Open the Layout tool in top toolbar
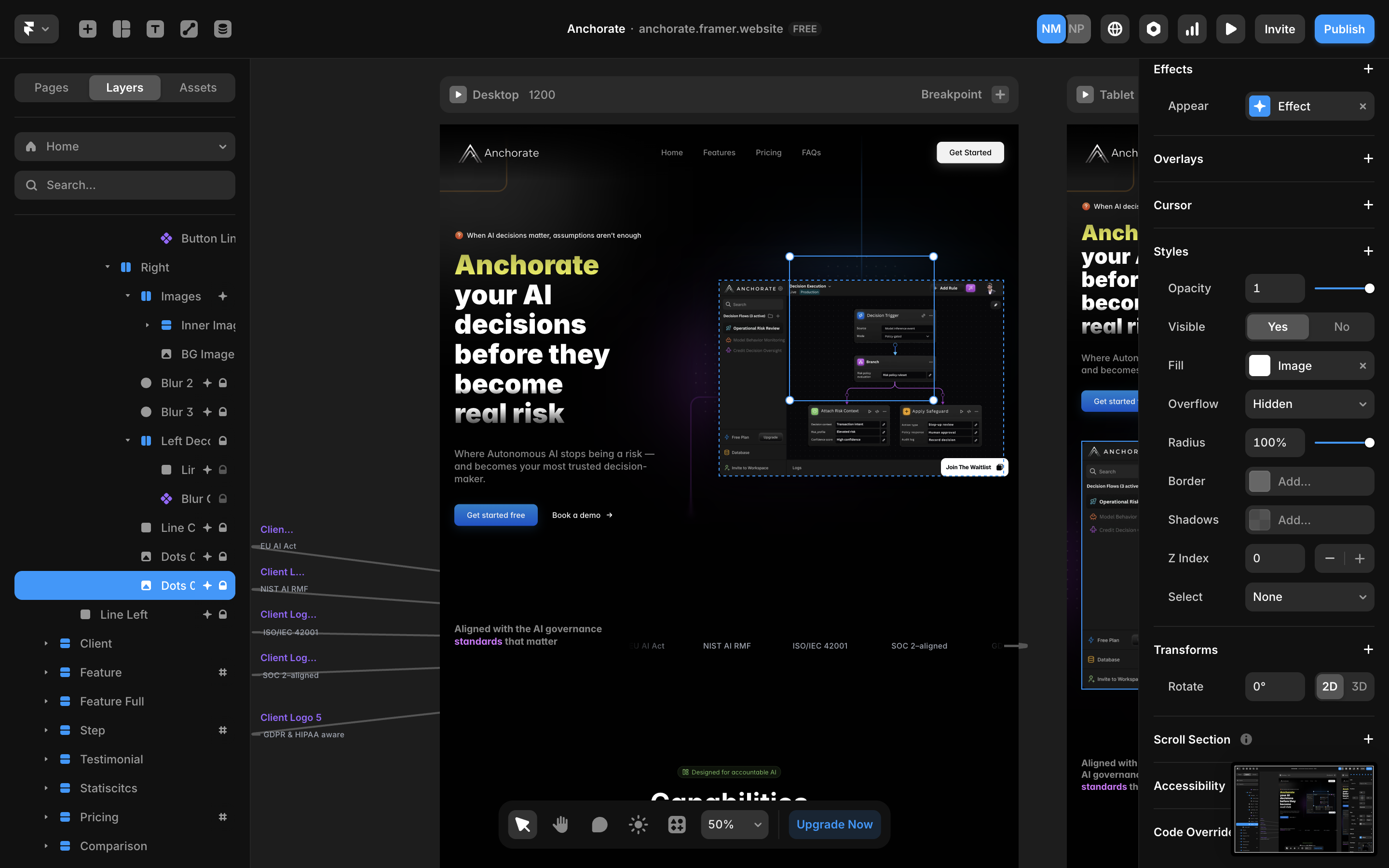The width and height of the screenshot is (1389, 868). tap(121, 29)
